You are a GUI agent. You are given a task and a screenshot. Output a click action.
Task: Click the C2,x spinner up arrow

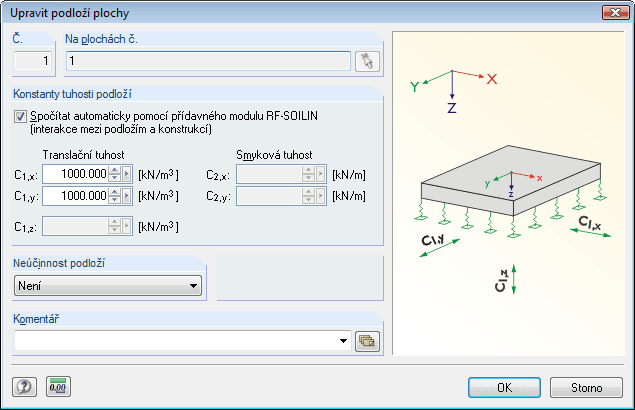[x=309, y=171]
